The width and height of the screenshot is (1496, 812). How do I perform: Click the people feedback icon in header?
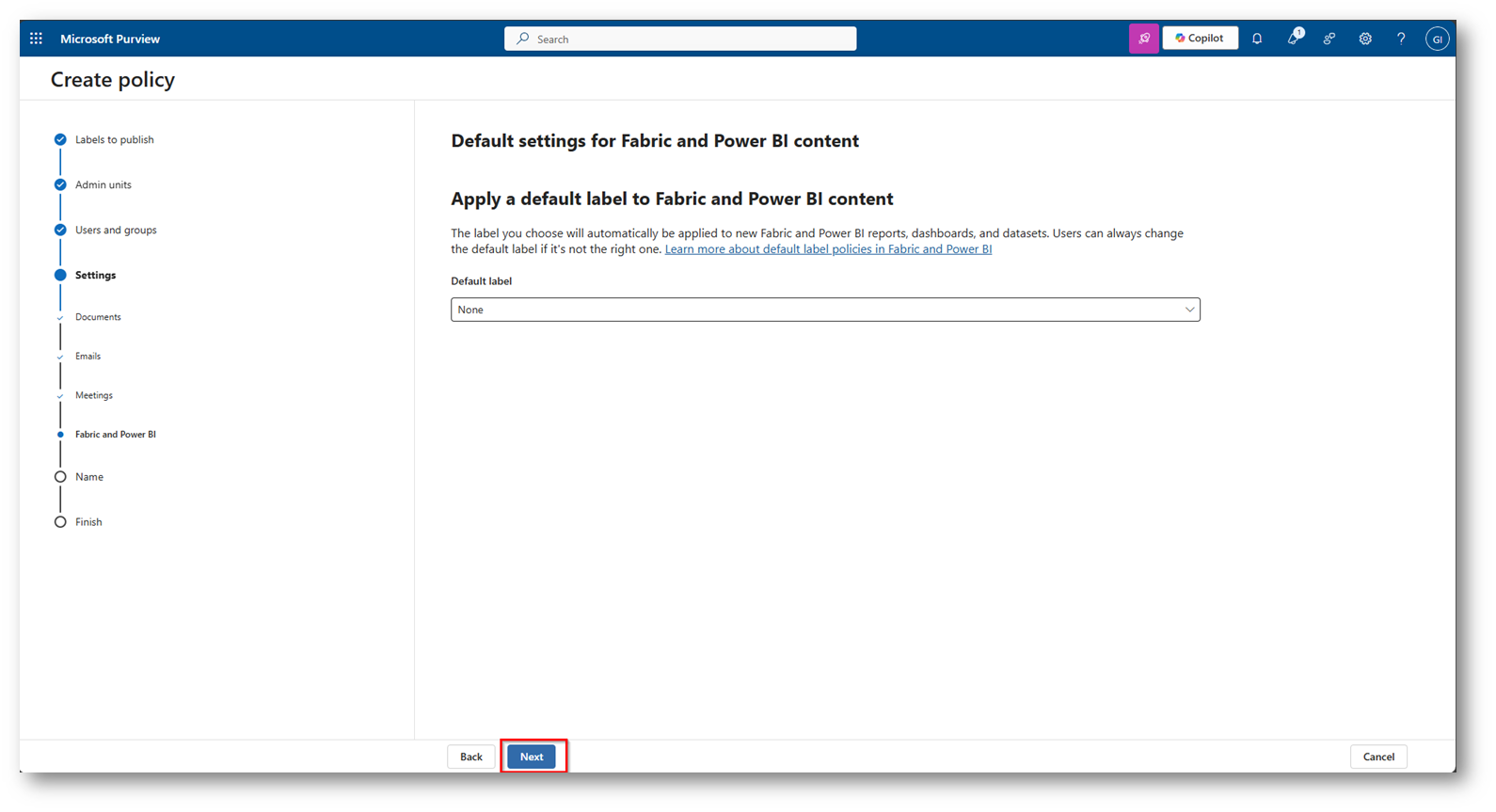point(1329,39)
